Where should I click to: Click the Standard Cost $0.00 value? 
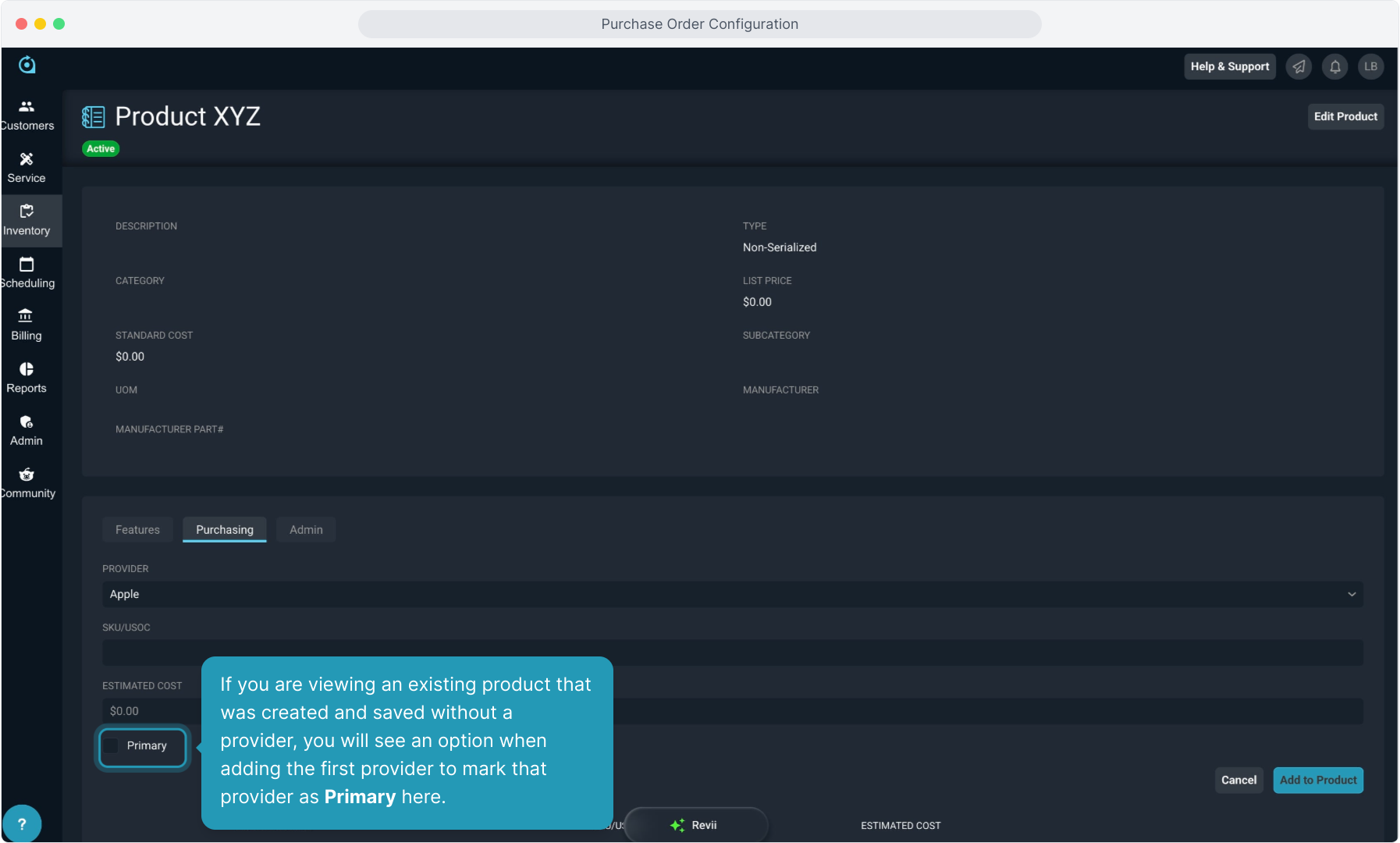click(130, 357)
